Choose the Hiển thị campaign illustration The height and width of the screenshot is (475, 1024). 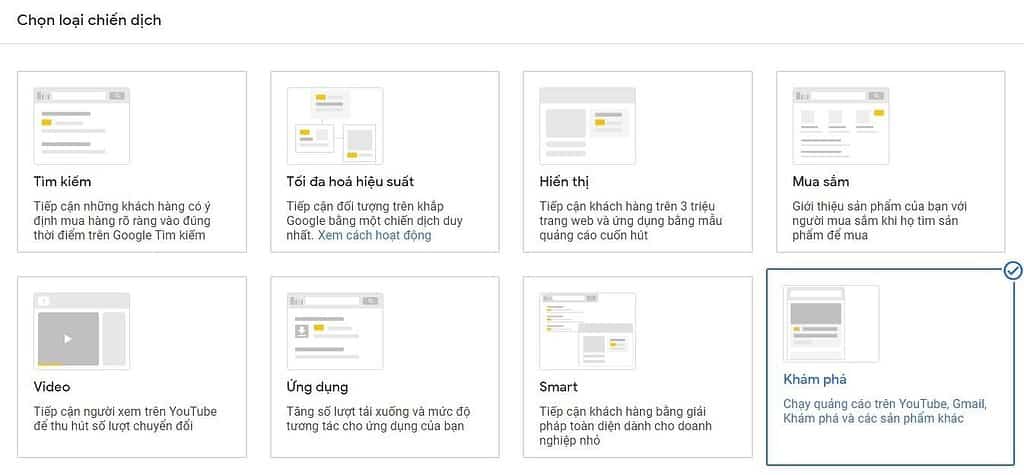588,125
